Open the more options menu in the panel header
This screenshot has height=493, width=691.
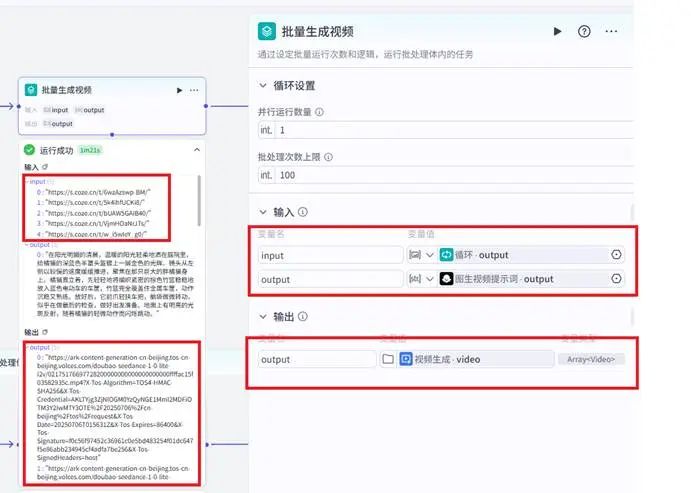tap(611, 31)
